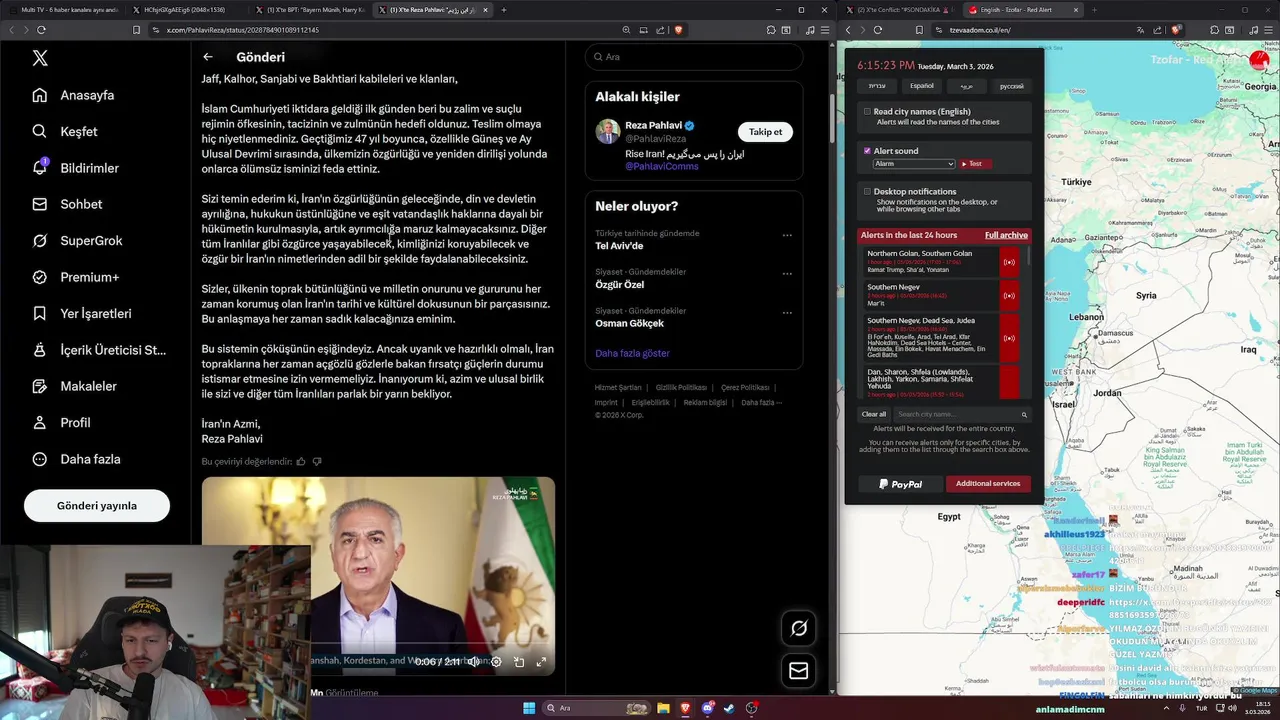Bookmark the X page in address bar
Viewport: 1280px width, 720px height.
pos(136,30)
